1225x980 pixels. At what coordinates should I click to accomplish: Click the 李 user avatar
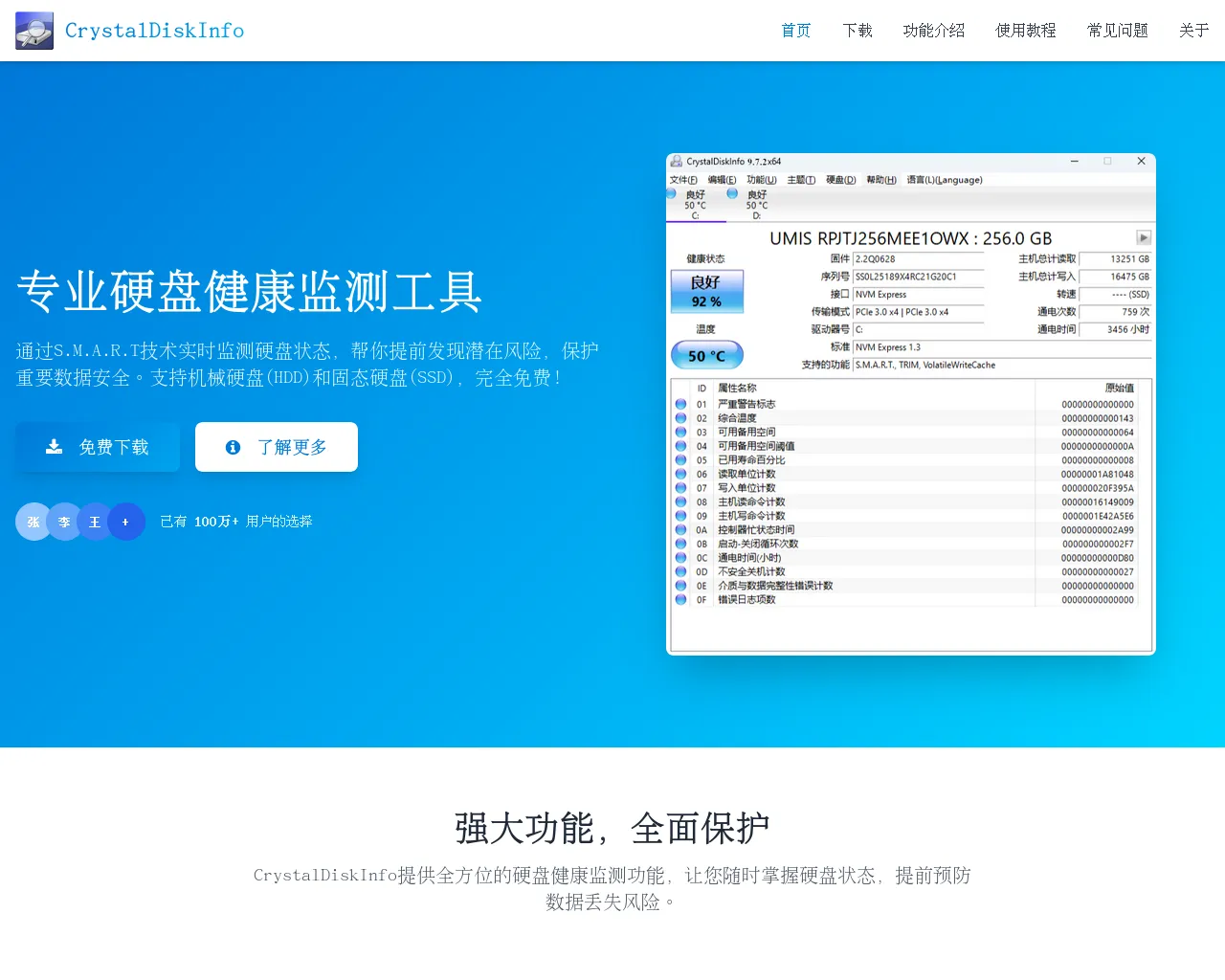[64, 522]
